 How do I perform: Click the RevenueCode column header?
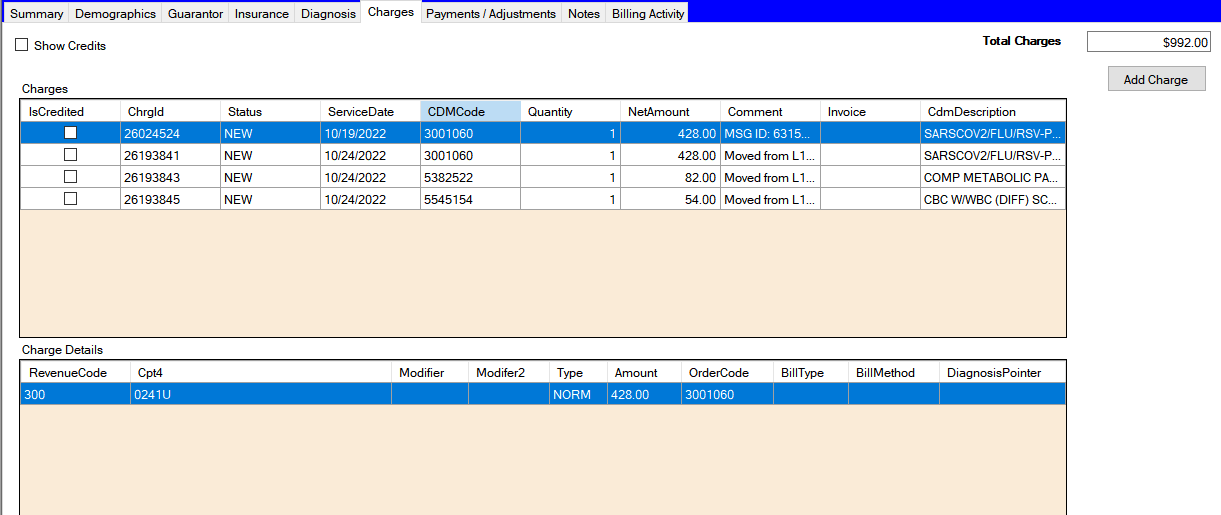click(x=74, y=373)
